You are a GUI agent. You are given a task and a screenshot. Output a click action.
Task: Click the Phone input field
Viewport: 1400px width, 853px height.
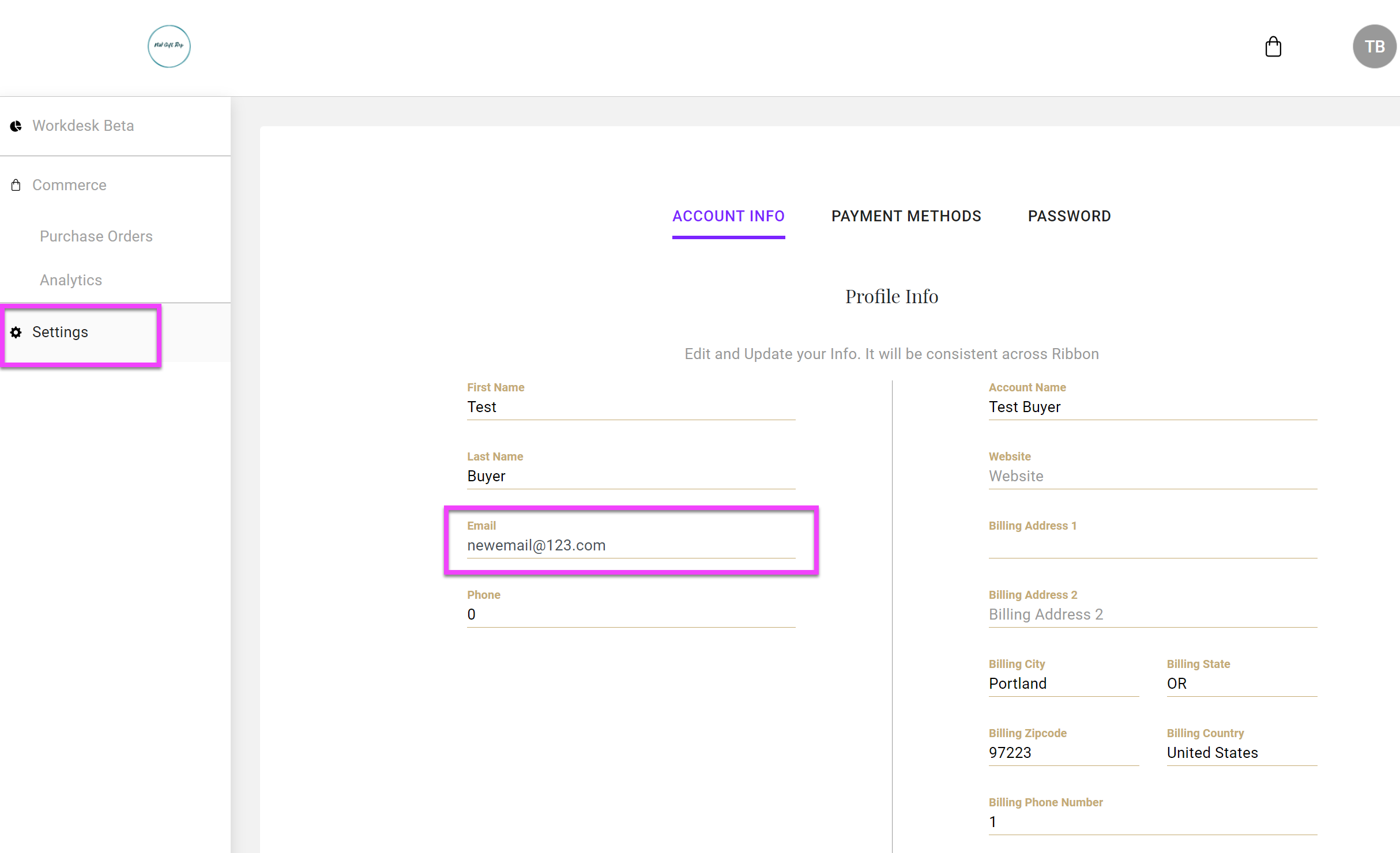(x=631, y=614)
